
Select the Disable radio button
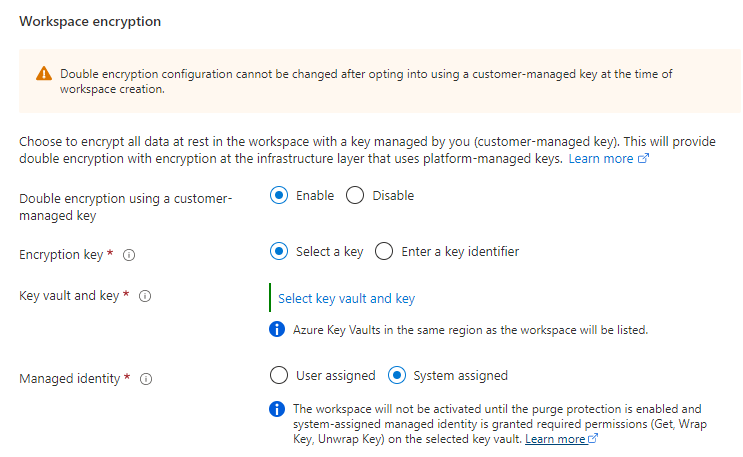[355, 196]
